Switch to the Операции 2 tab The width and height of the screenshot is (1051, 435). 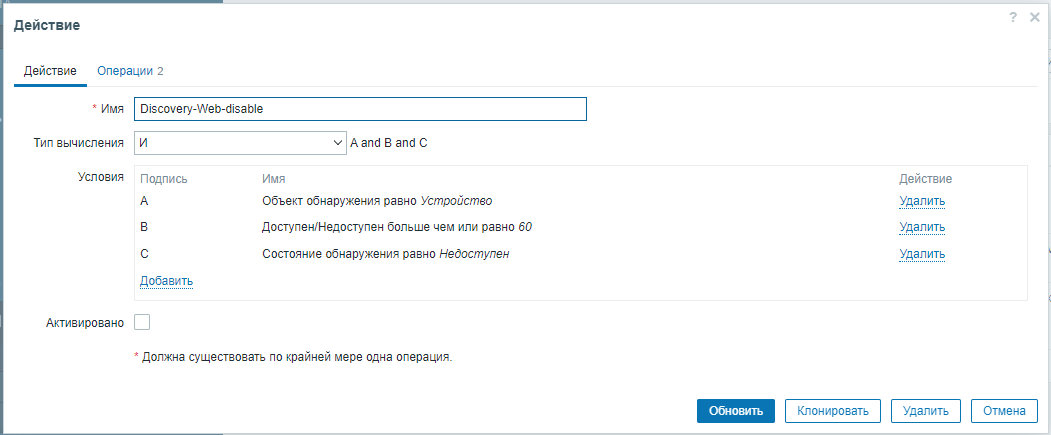tap(130, 71)
